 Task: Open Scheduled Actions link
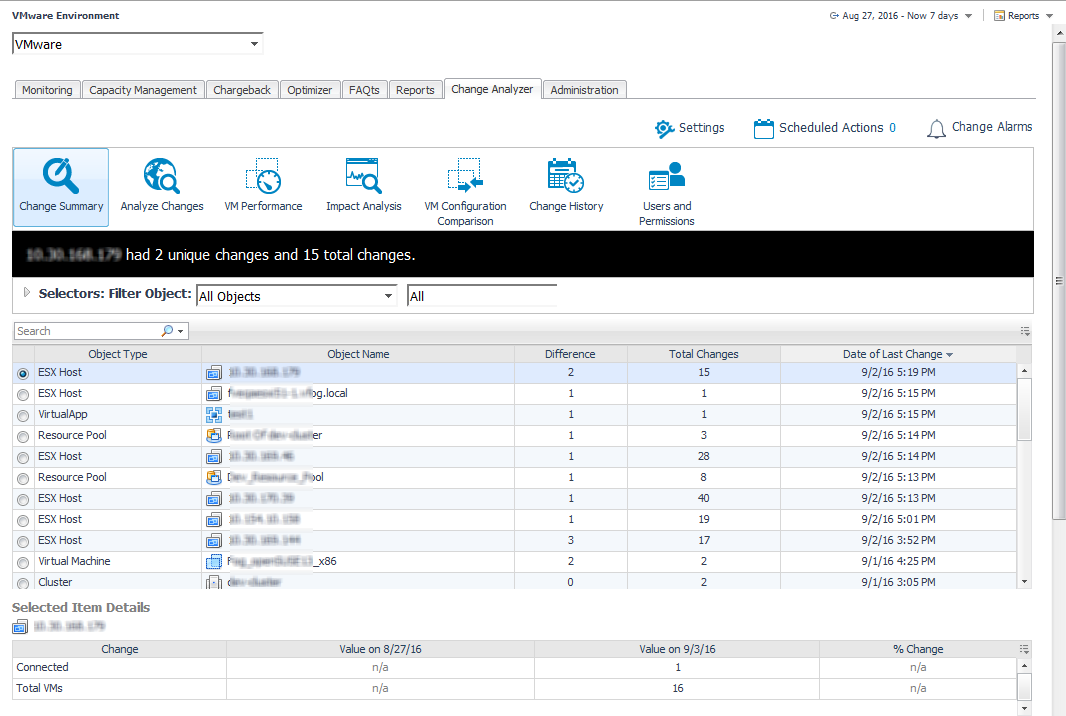(830, 128)
